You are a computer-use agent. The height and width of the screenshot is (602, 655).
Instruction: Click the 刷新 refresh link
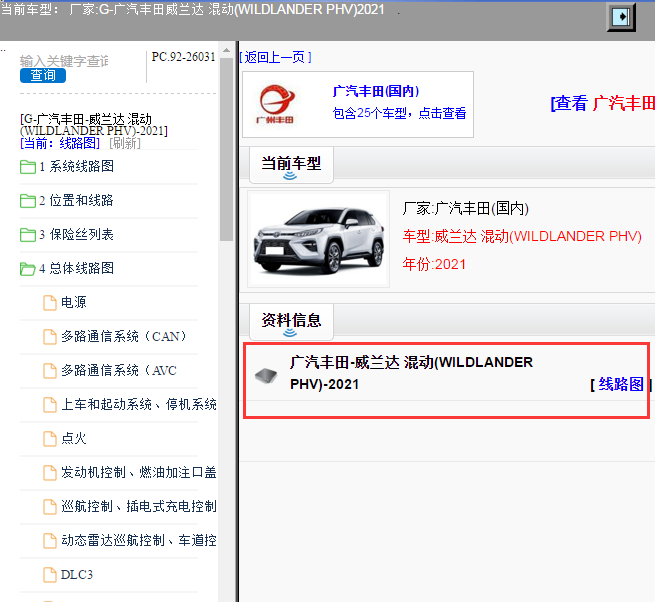point(125,143)
